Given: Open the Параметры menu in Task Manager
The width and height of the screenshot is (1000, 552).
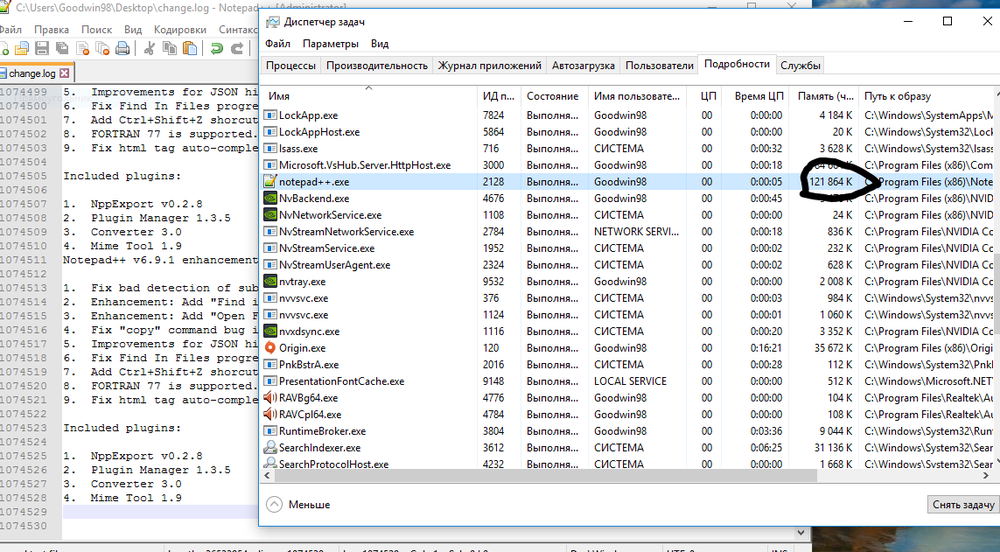Looking at the screenshot, I should point(330,44).
